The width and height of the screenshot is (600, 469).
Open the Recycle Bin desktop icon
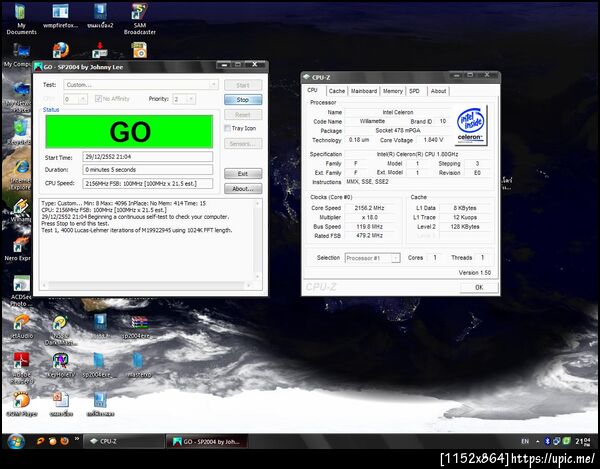click(21, 131)
